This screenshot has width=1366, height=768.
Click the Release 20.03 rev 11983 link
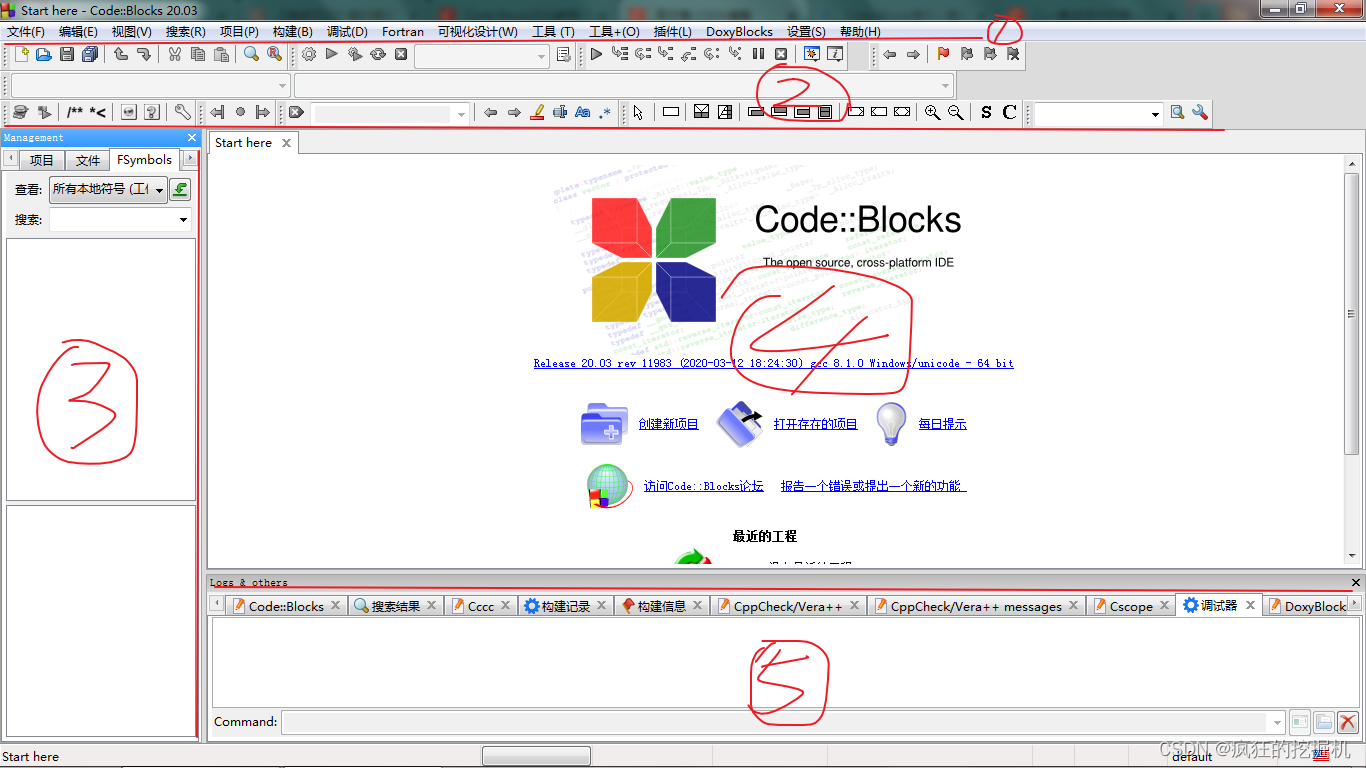click(774, 363)
